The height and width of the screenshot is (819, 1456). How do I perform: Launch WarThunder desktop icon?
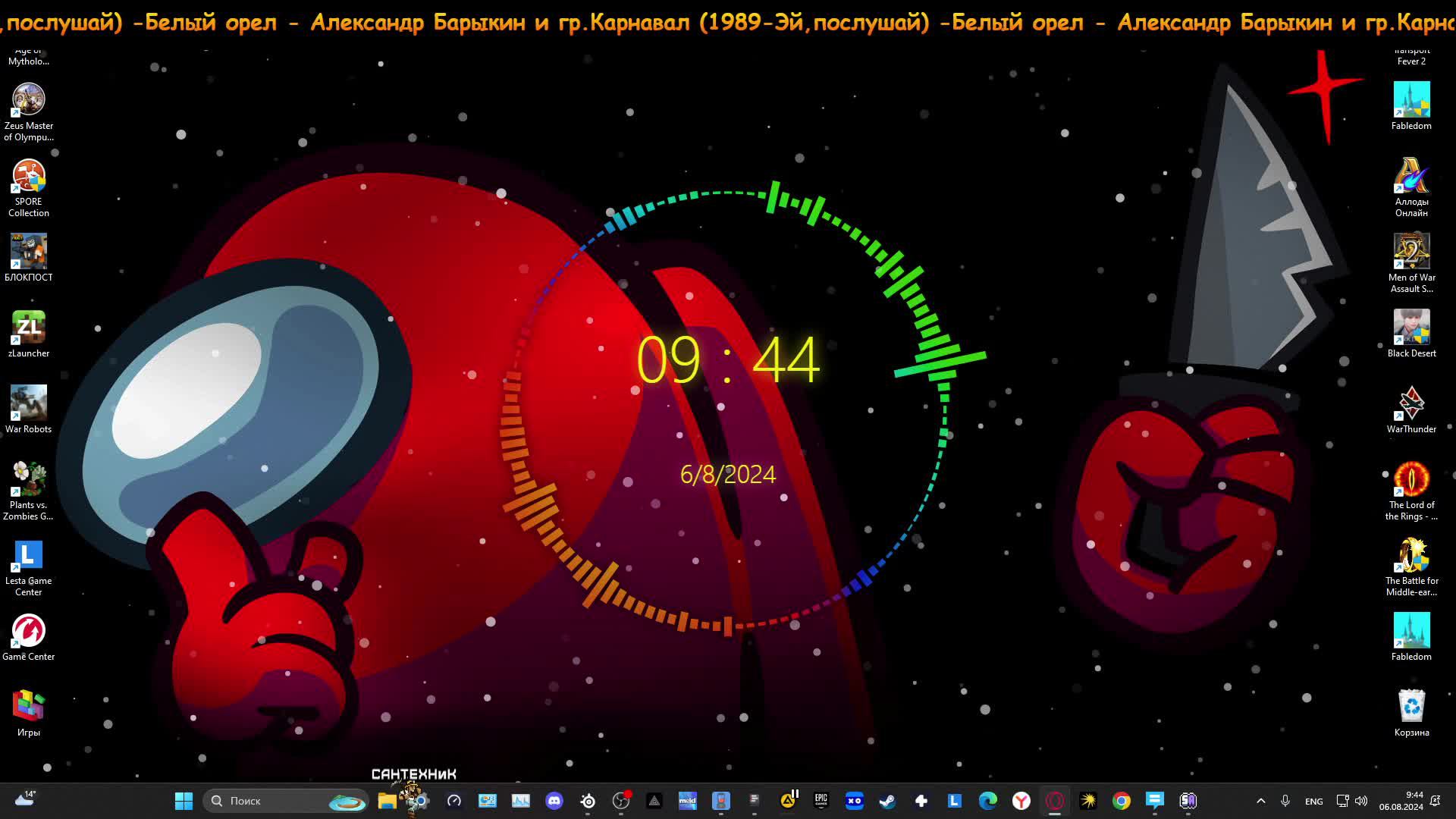(1411, 403)
